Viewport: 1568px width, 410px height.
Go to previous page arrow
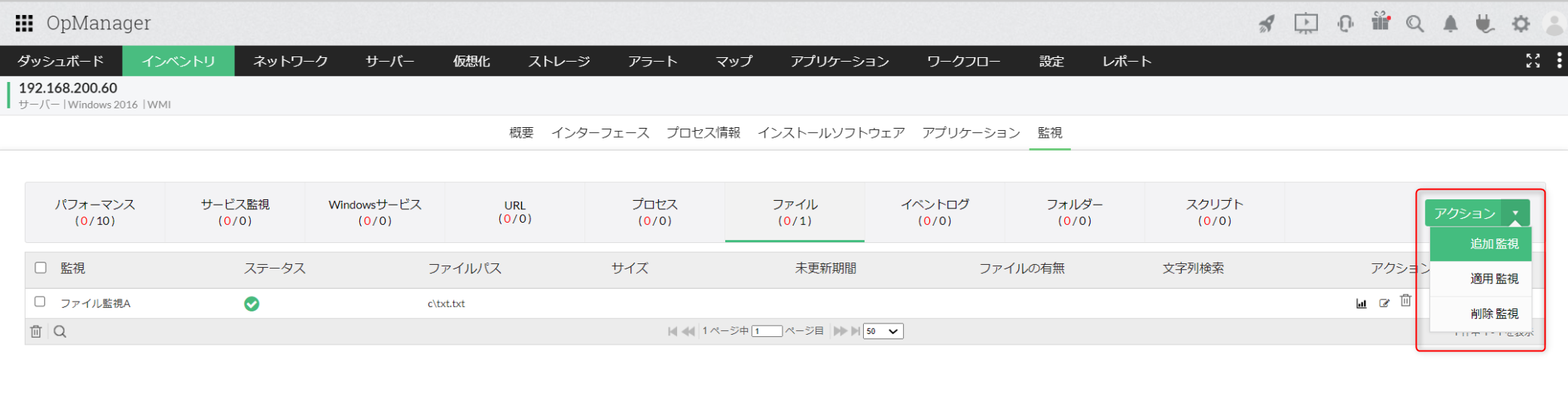click(x=688, y=331)
